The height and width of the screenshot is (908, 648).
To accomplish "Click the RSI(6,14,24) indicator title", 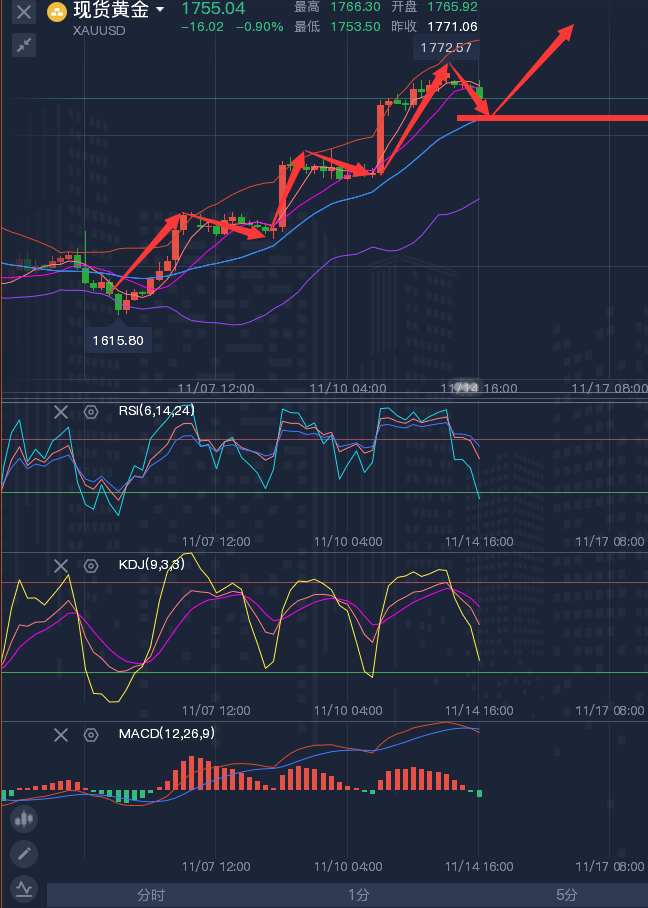I will coord(156,411).
